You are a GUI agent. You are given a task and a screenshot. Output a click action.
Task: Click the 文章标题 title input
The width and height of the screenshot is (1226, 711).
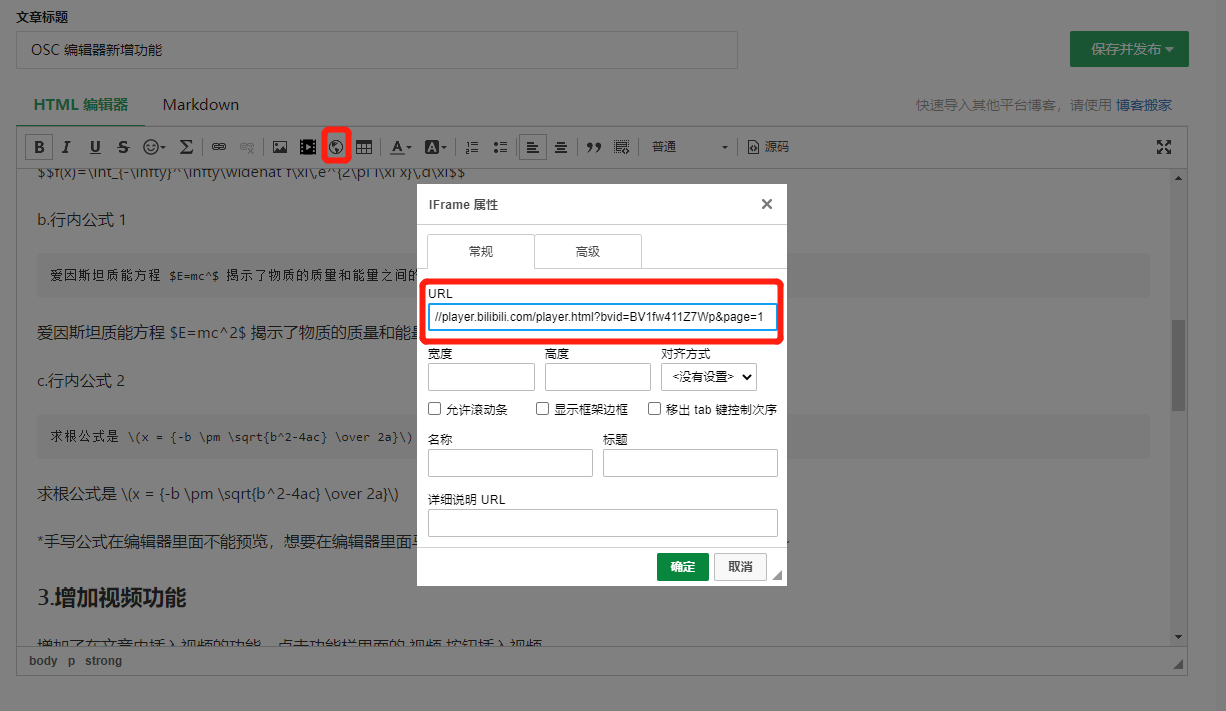377,50
